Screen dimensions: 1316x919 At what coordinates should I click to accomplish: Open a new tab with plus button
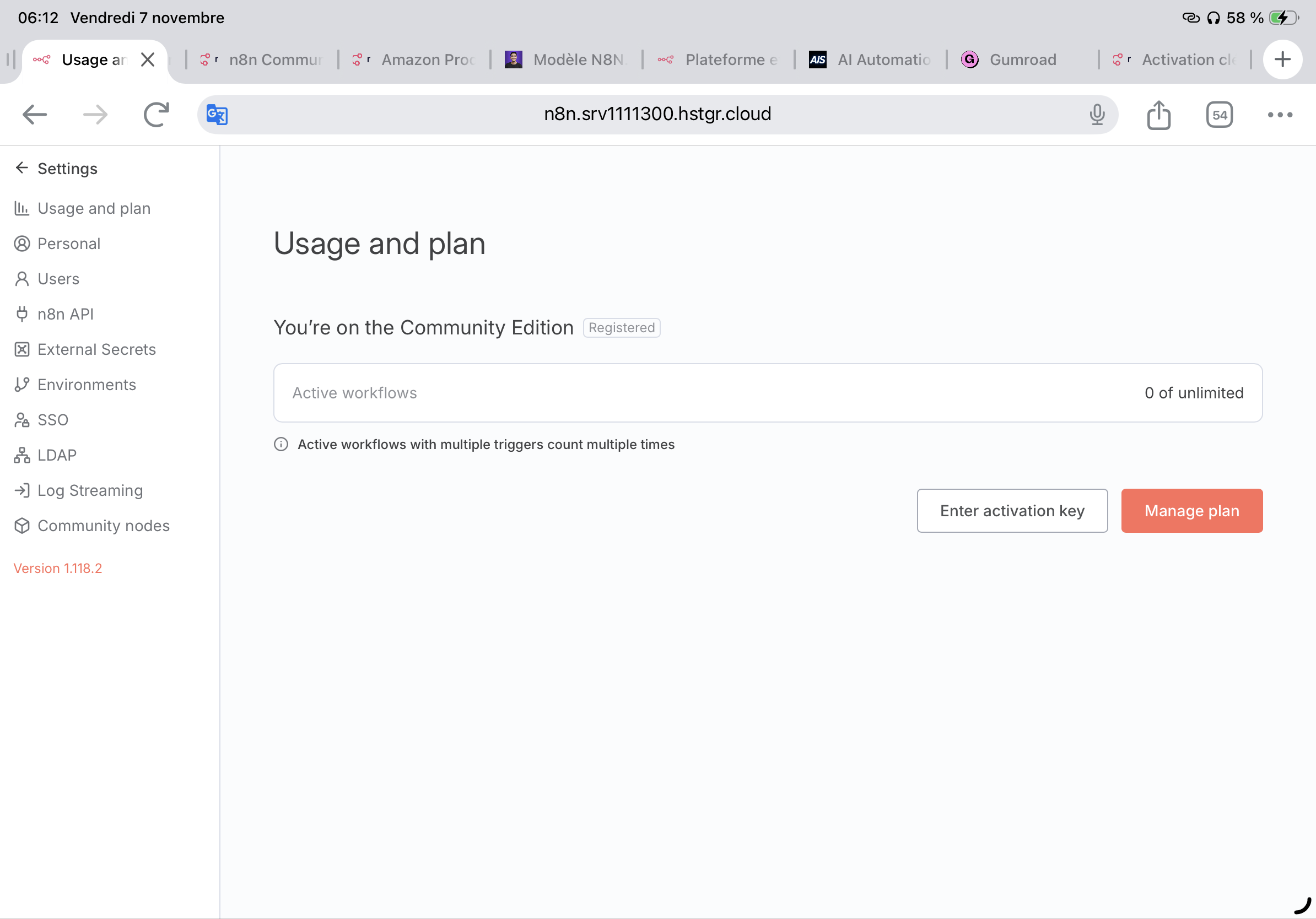1282,60
